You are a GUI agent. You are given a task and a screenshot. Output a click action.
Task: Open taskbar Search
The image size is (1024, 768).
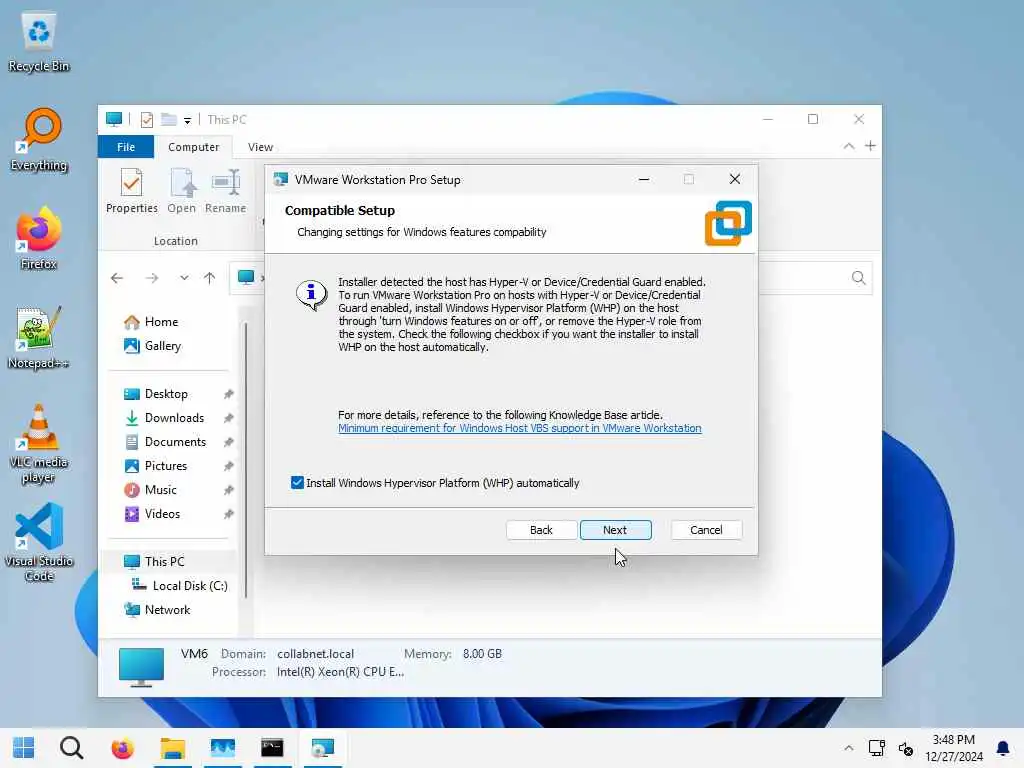pos(72,748)
